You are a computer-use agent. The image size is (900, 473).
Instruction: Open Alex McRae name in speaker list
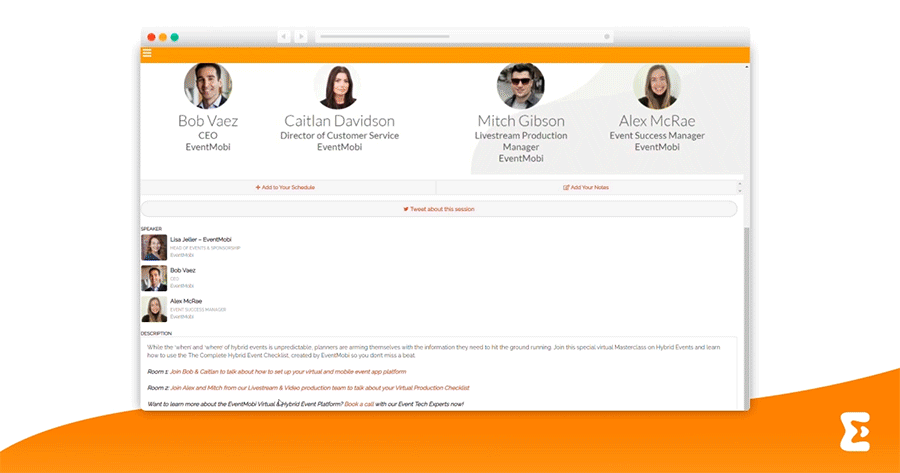click(x=186, y=301)
